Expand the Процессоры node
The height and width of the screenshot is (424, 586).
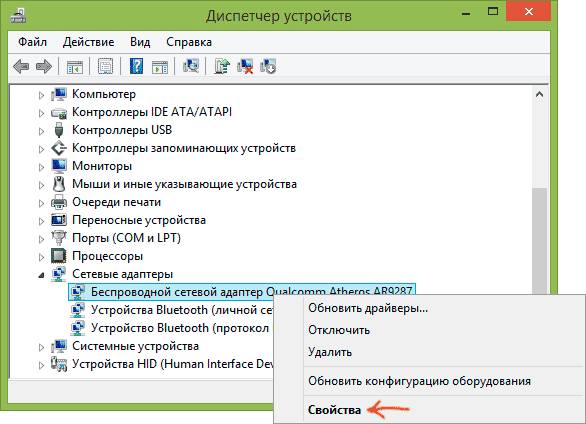41,257
